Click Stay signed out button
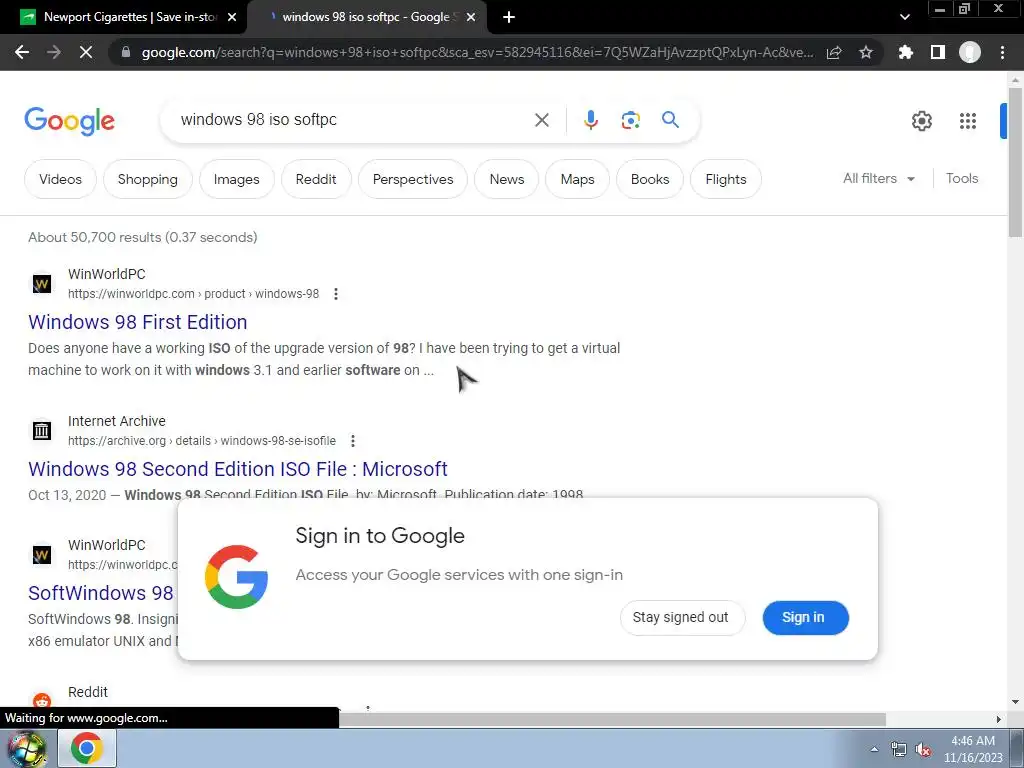 pyautogui.click(x=680, y=617)
